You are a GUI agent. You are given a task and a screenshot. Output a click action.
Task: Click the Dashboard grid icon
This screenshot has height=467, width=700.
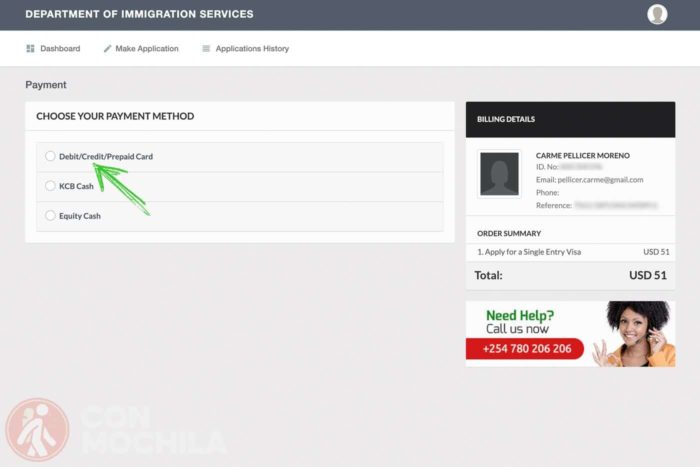[30, 48]
